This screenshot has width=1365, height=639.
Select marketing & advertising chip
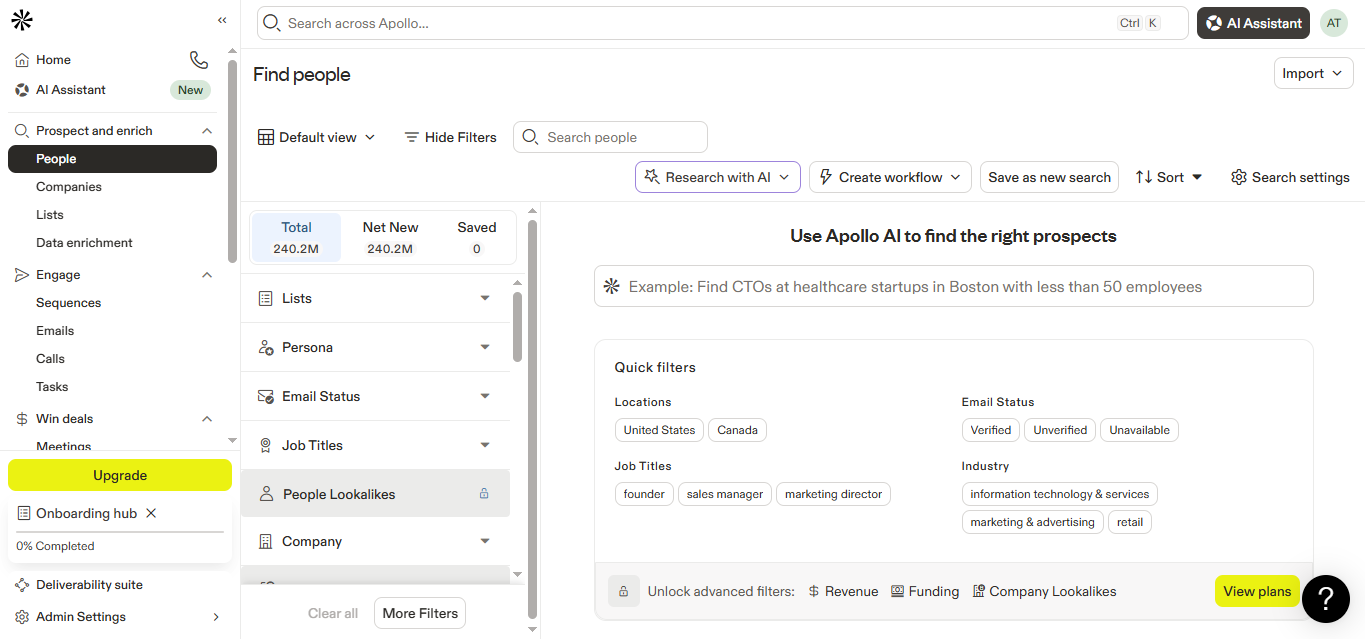pos(1033,522)
